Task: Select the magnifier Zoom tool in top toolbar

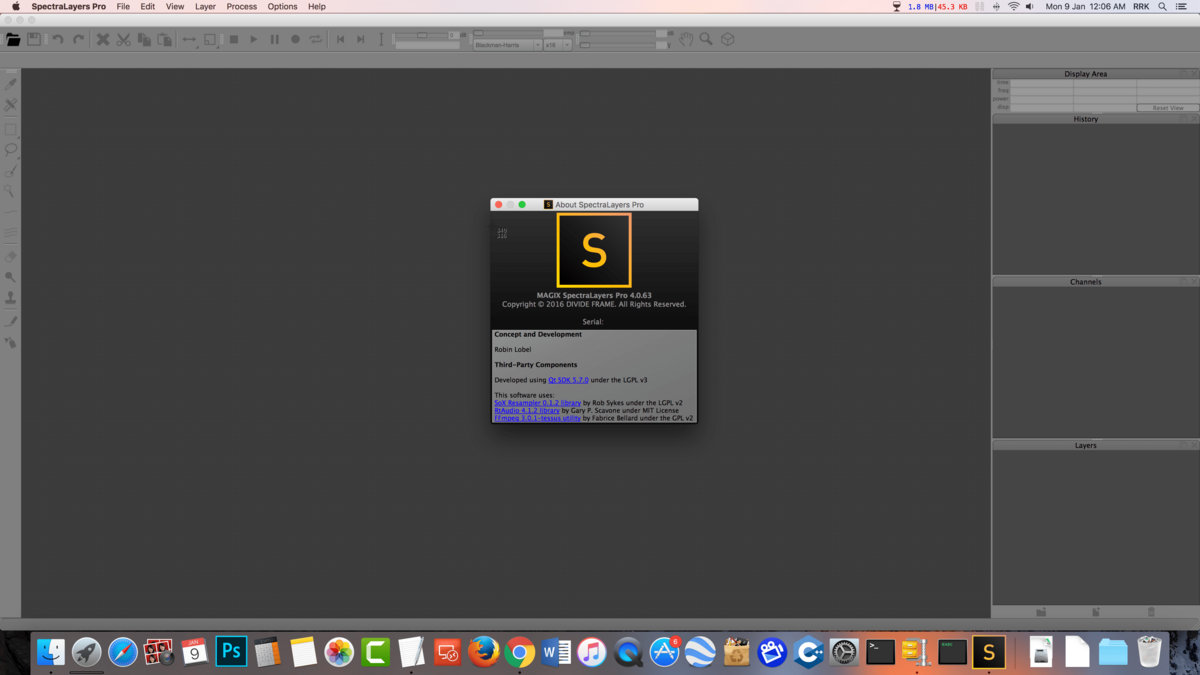Action: (x=706, y=40)
